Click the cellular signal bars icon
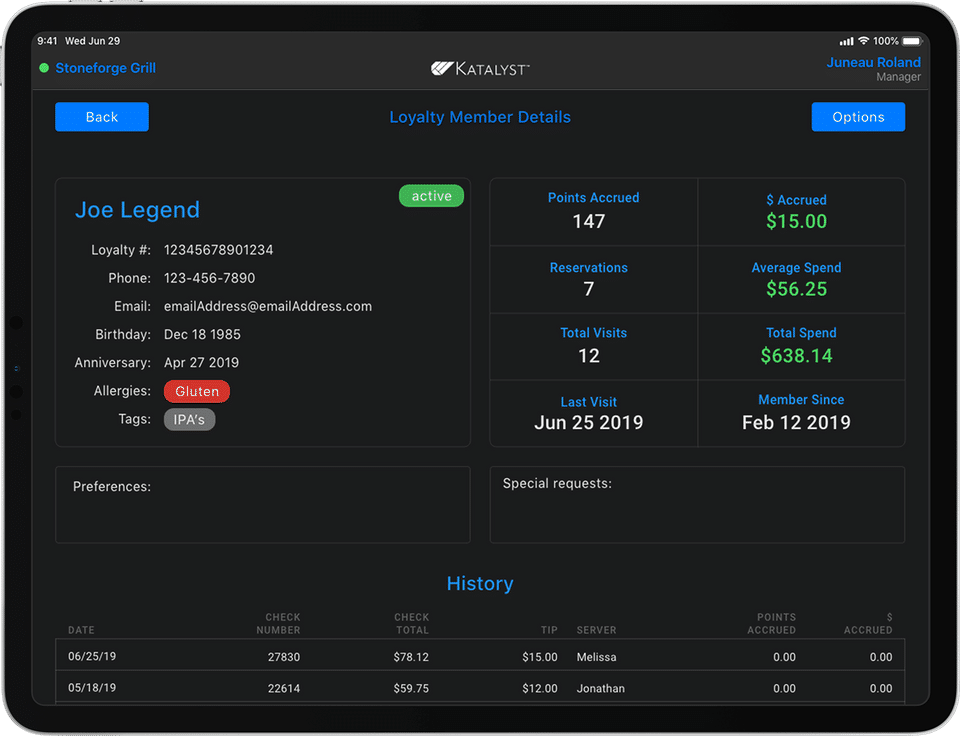960x736 pixels. (847, 41)
